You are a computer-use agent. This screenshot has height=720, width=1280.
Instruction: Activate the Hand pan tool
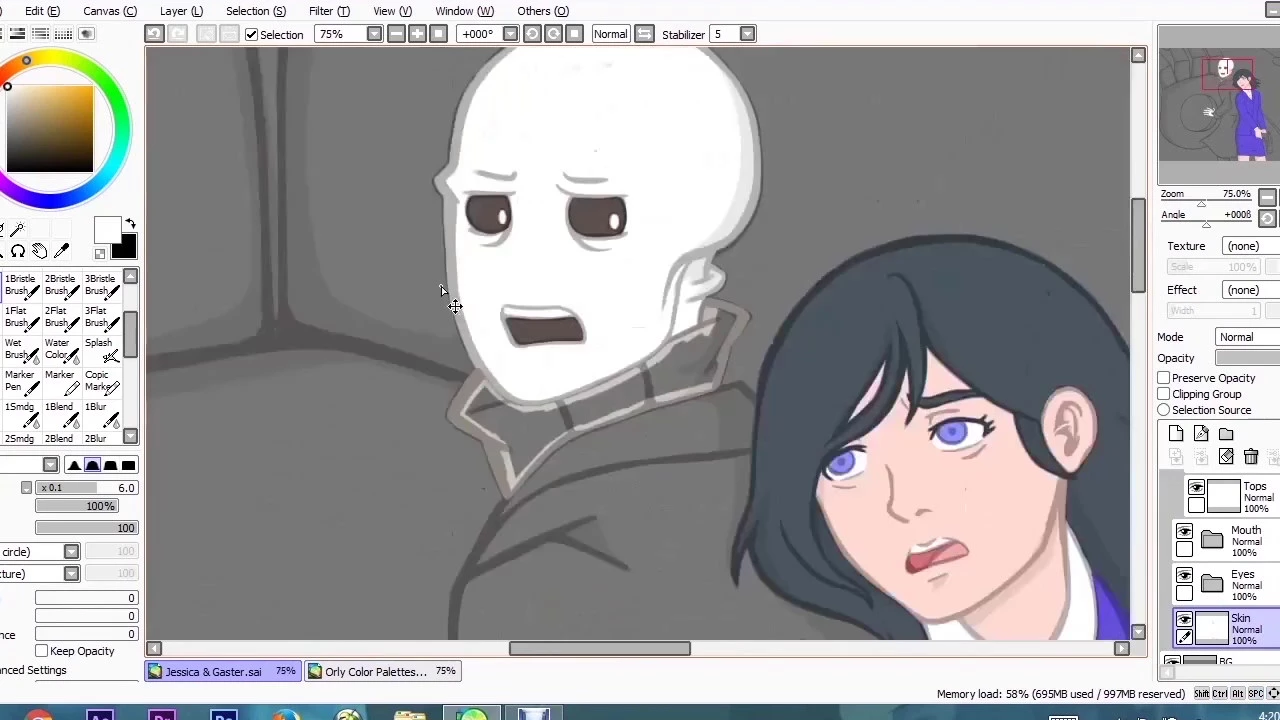[x=39, y=251]
